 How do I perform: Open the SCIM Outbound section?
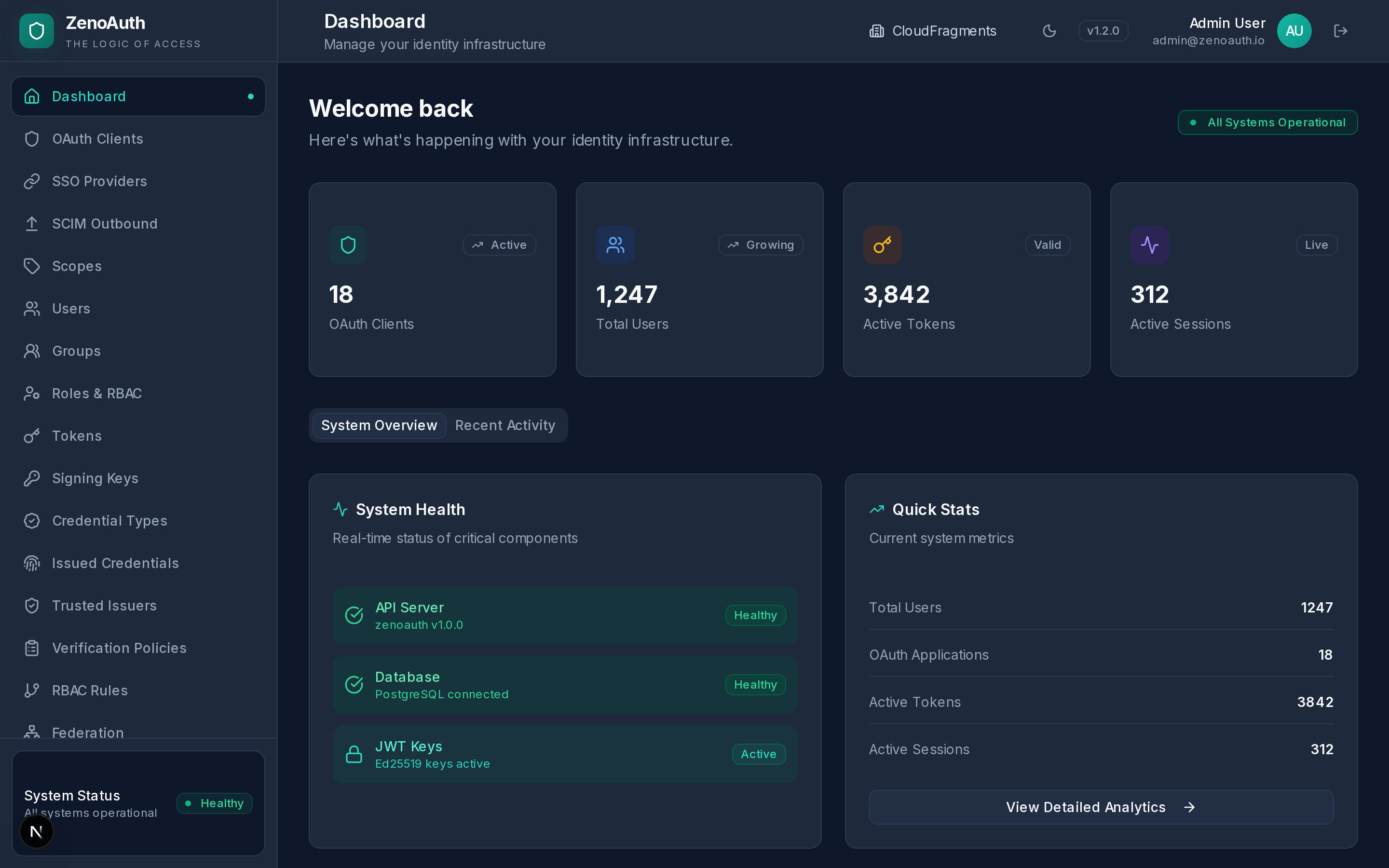105,223
